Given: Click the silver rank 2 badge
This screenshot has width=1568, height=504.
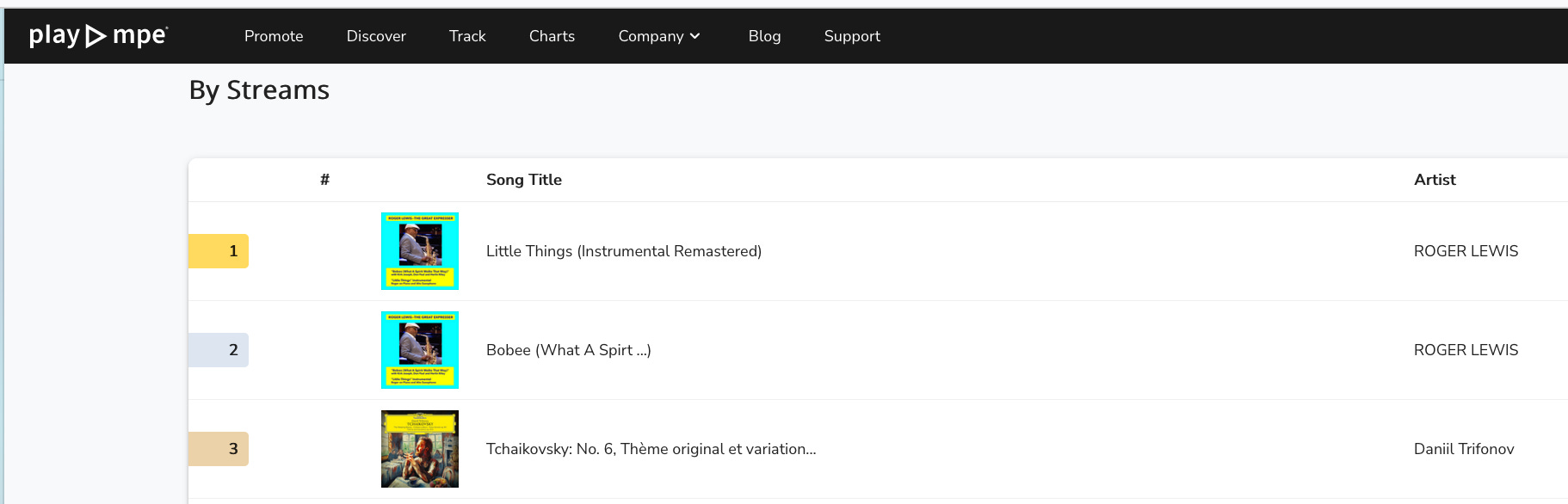Looking at the screenshot, I should tap(219, 350).
